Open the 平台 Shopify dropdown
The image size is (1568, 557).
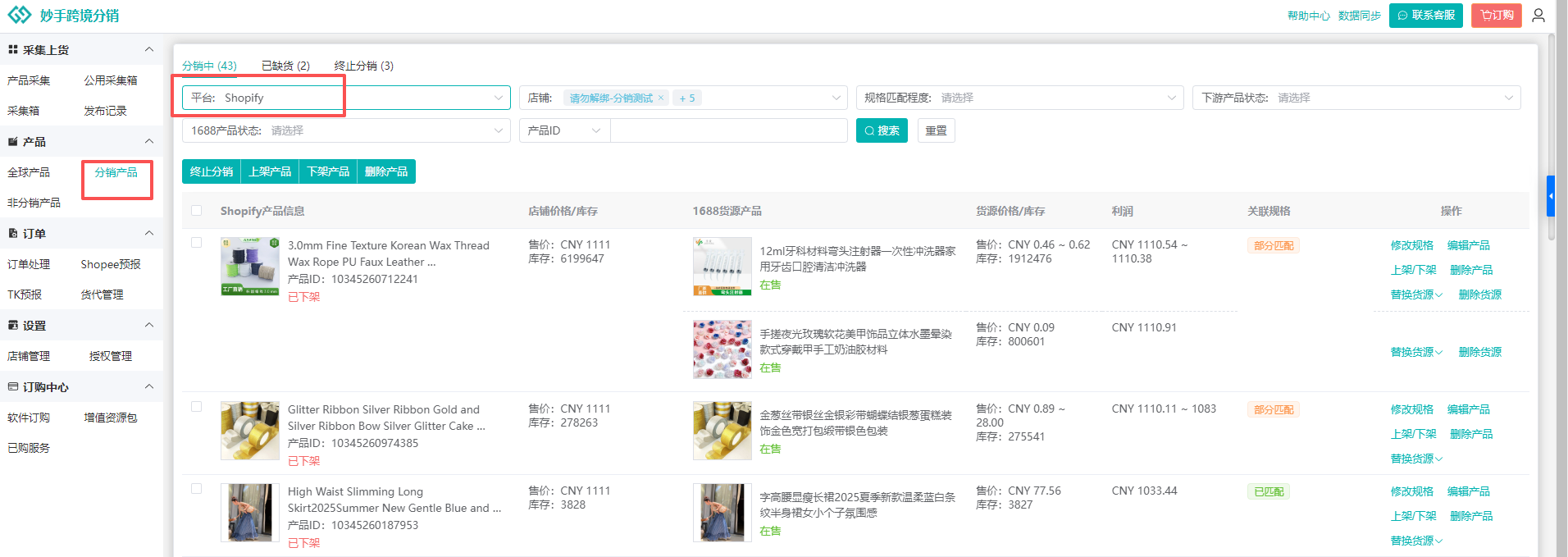point(345,98)
